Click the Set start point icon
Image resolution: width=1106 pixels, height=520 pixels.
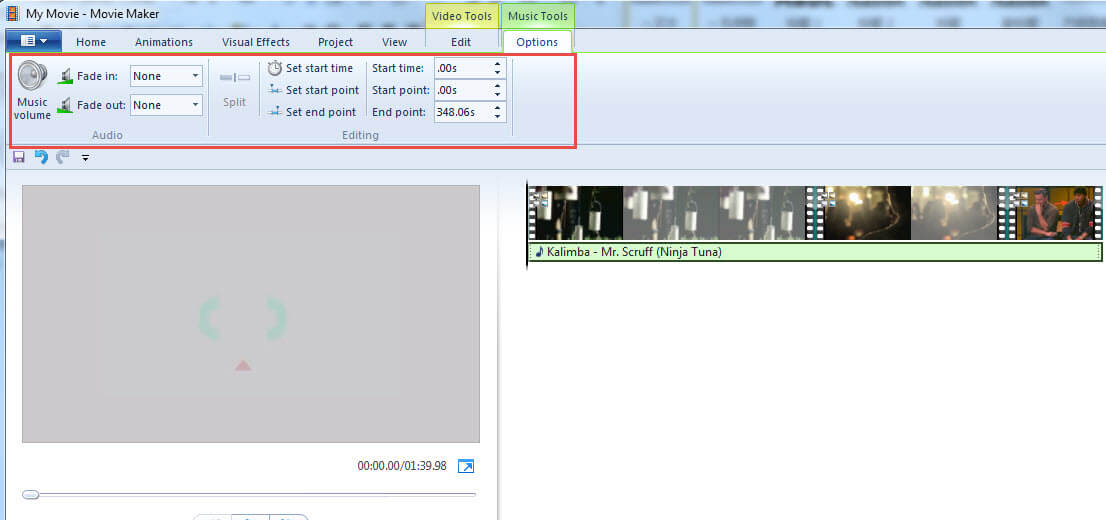coord(275,90)
